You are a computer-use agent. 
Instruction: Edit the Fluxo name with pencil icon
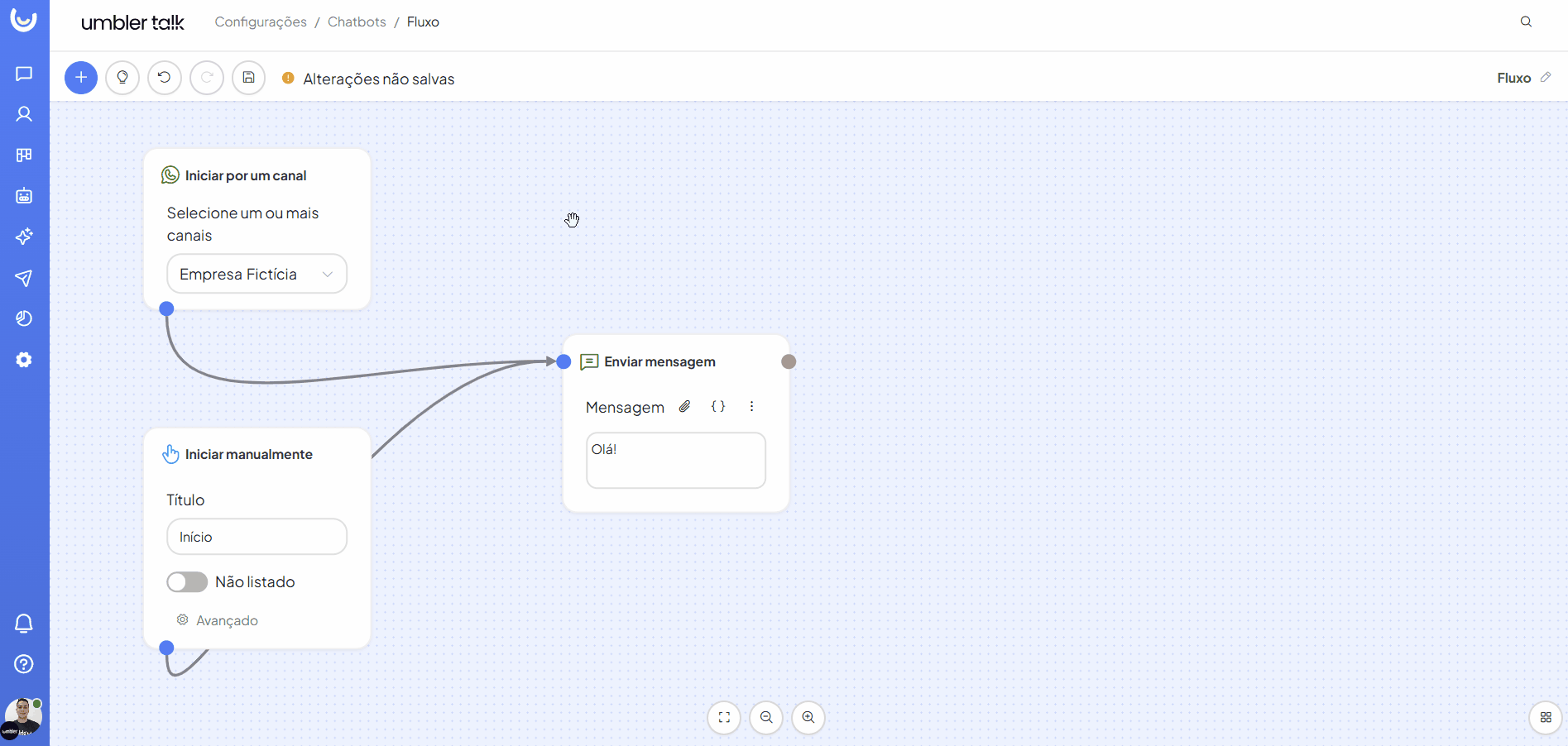[x=1545, y=77]
